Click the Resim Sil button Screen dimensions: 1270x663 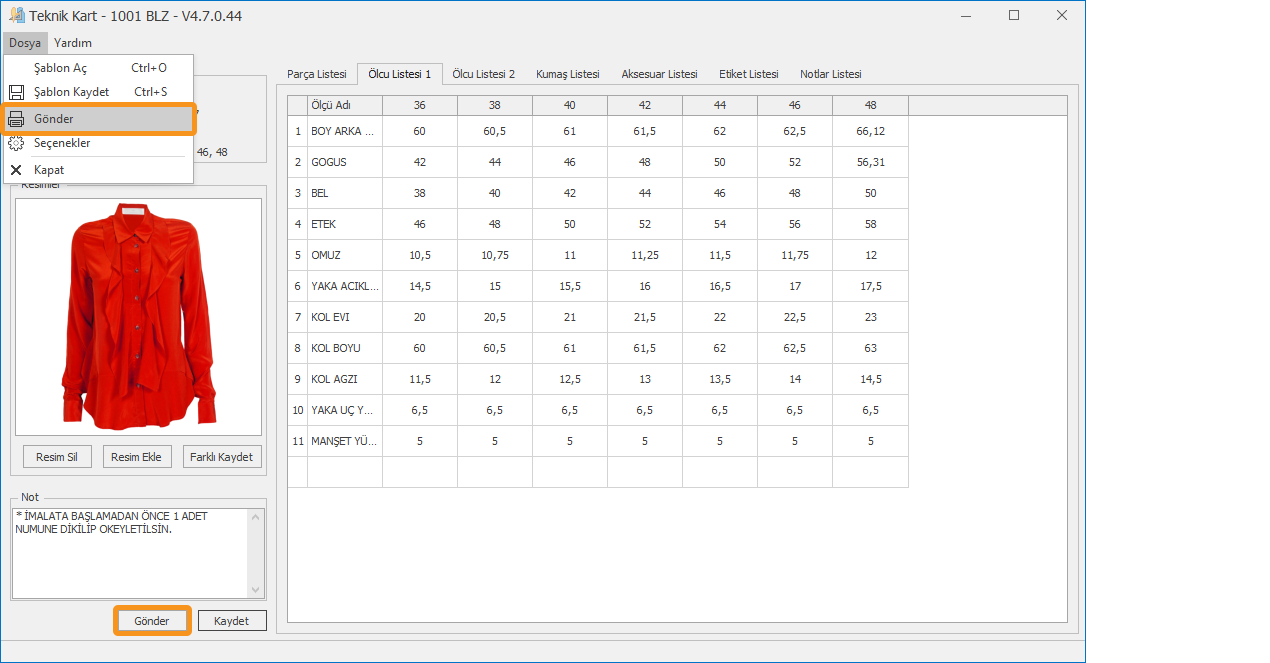(x=57, y=457)
